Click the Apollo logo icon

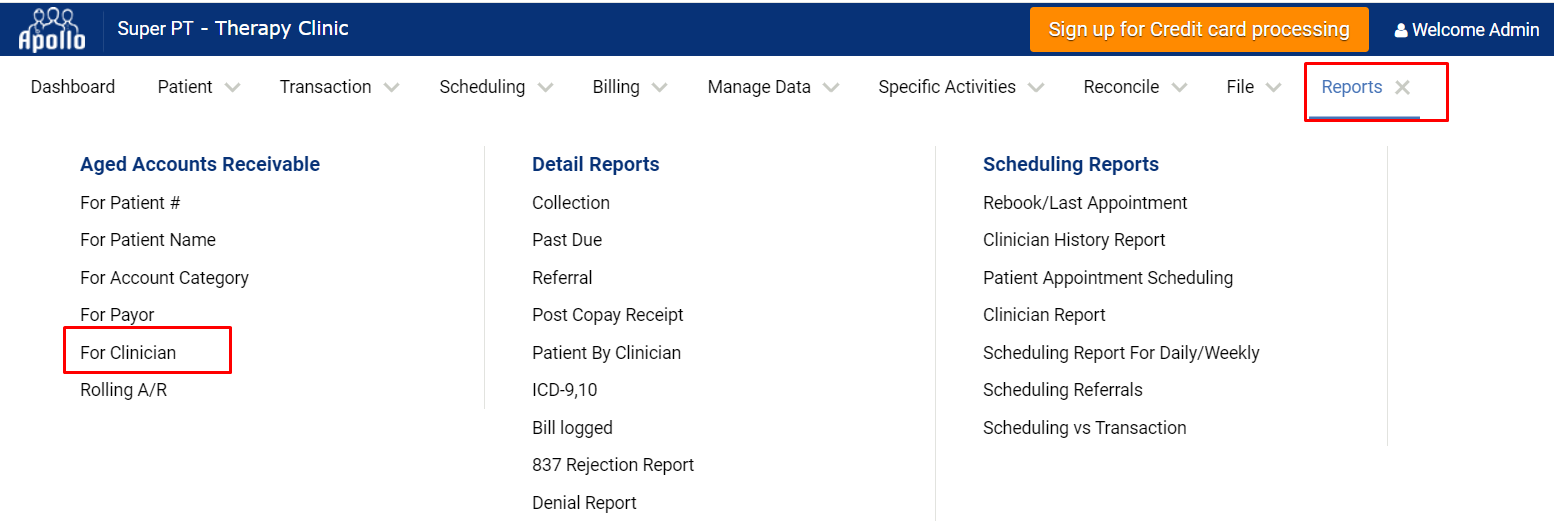[52, 29]
